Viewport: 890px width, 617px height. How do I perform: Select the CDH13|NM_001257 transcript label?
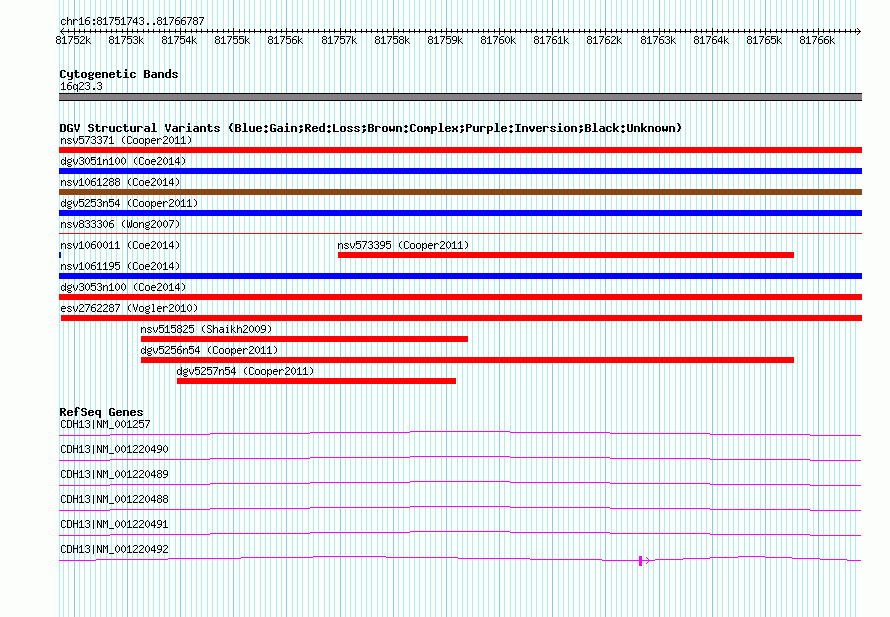tap(105, 424)
